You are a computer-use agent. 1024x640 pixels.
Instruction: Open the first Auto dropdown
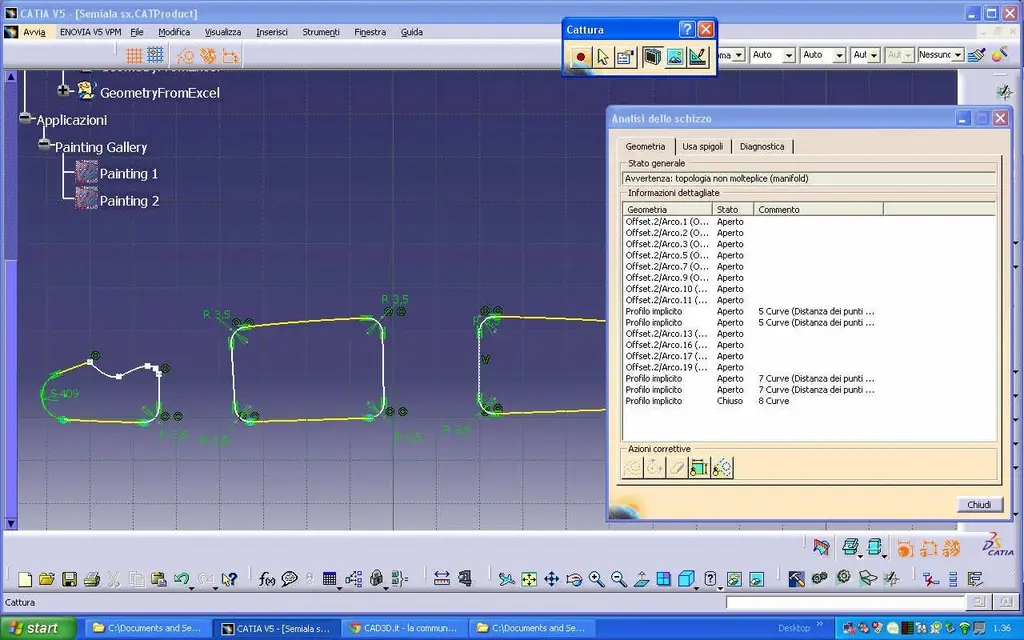point(788,56)
